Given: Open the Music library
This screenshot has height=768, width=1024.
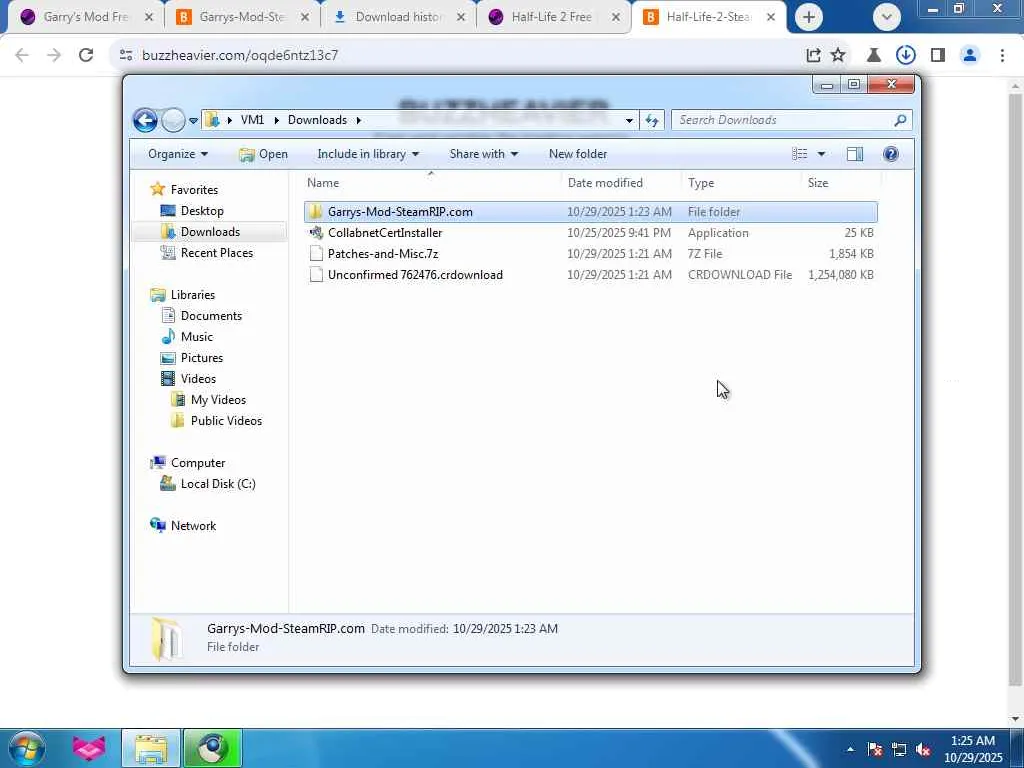Looking at the screenshot, I should [197, 337].
